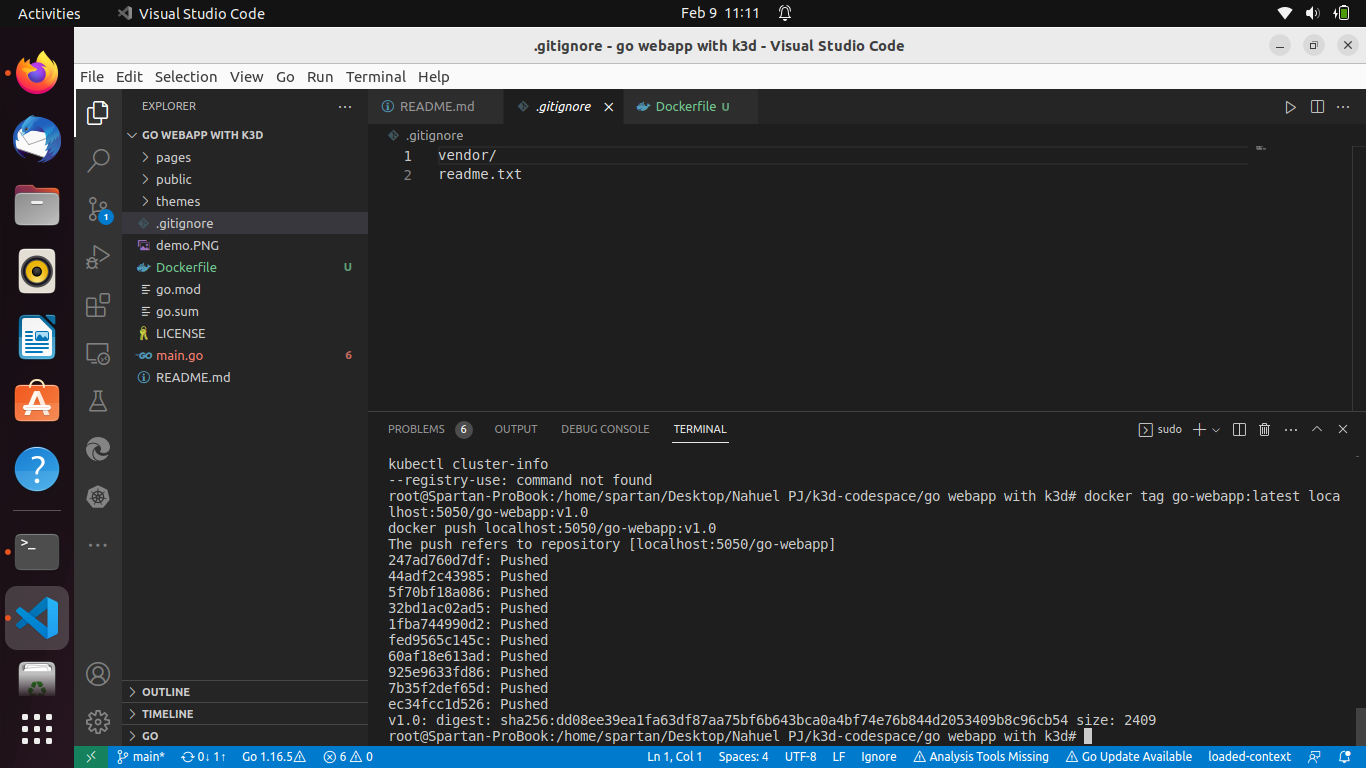The image size is (1366, 768).
Task: Open demo.PNG in the explorer
Action: [x=245, y=245]
